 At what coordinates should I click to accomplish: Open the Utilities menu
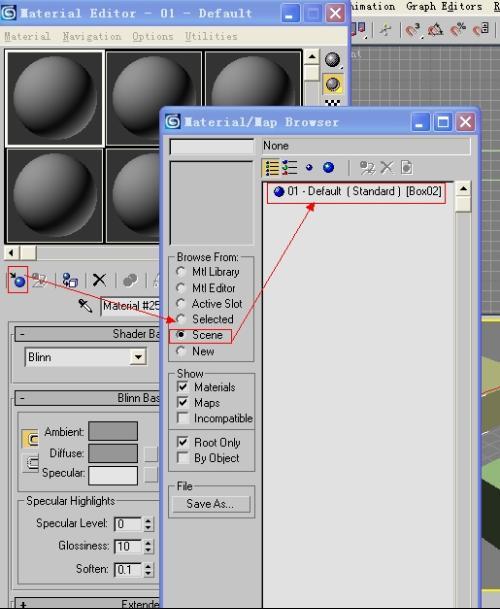211,36
